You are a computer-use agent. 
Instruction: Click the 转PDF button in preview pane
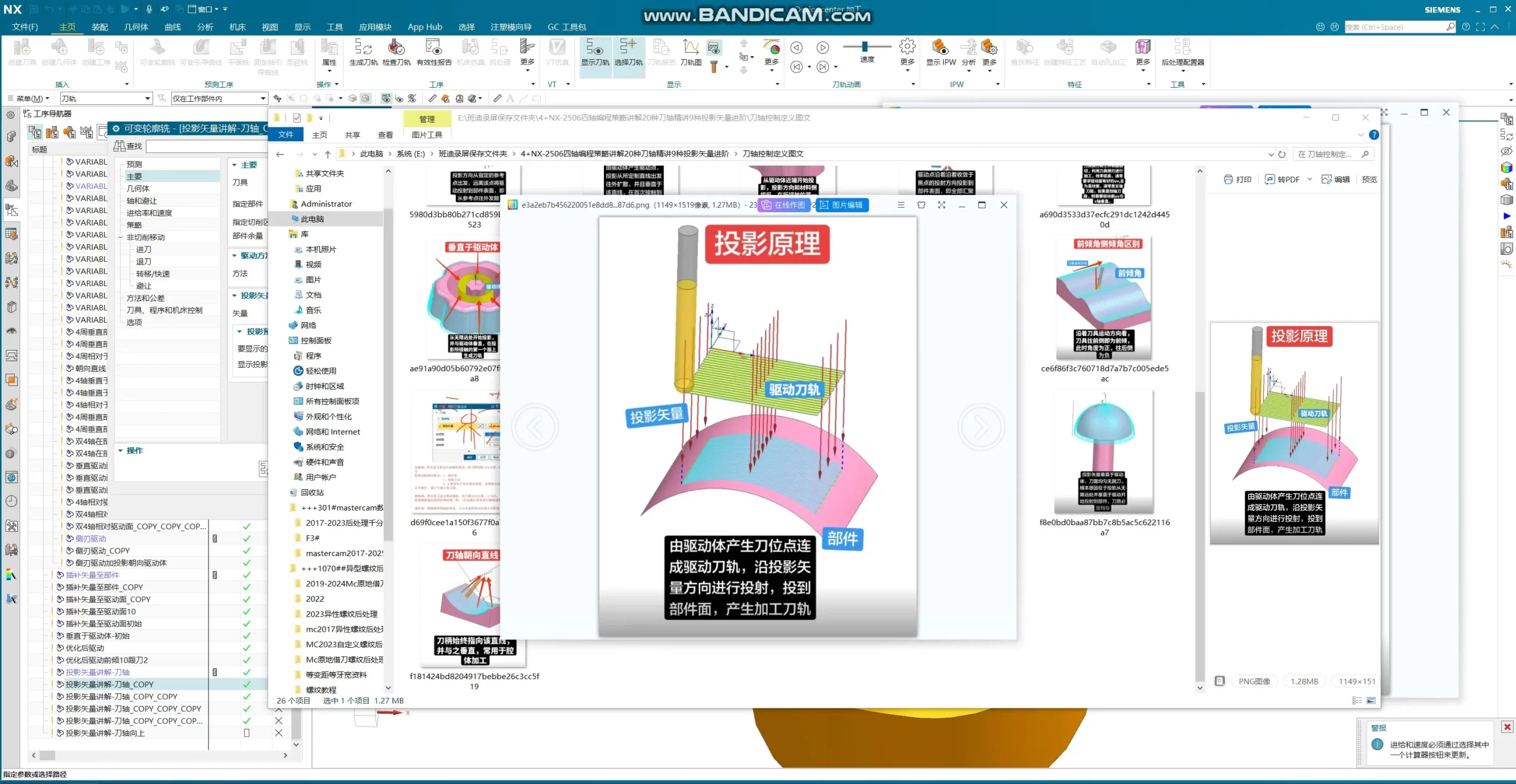(x=1282, y=179)
